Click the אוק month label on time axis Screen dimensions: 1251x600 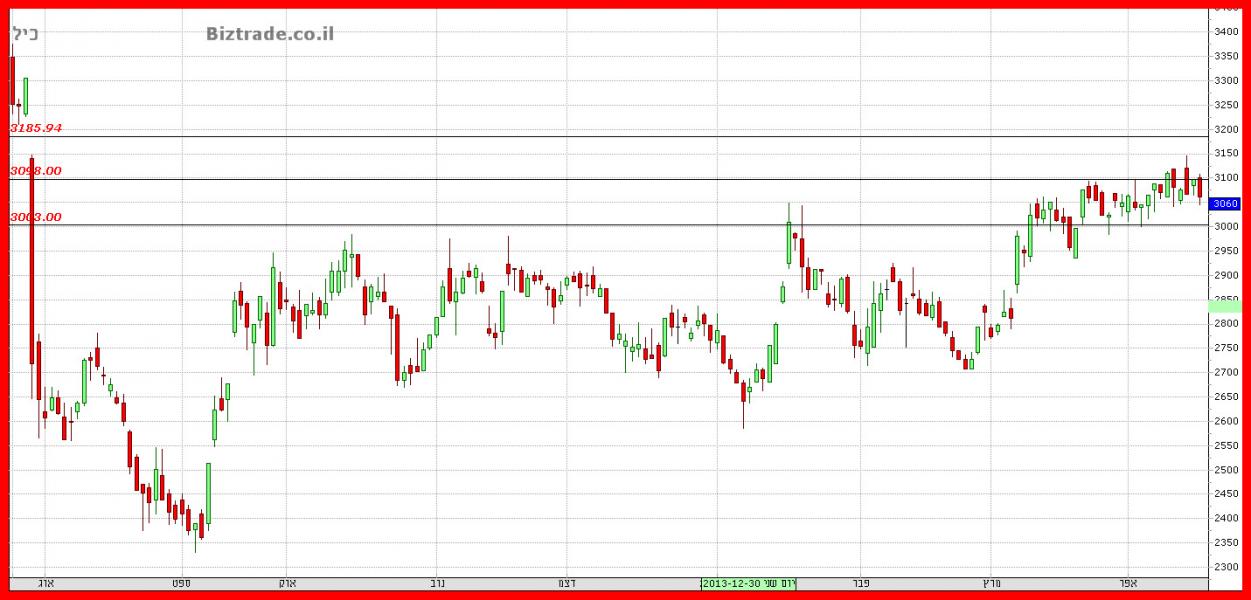(x=286, y=582)
